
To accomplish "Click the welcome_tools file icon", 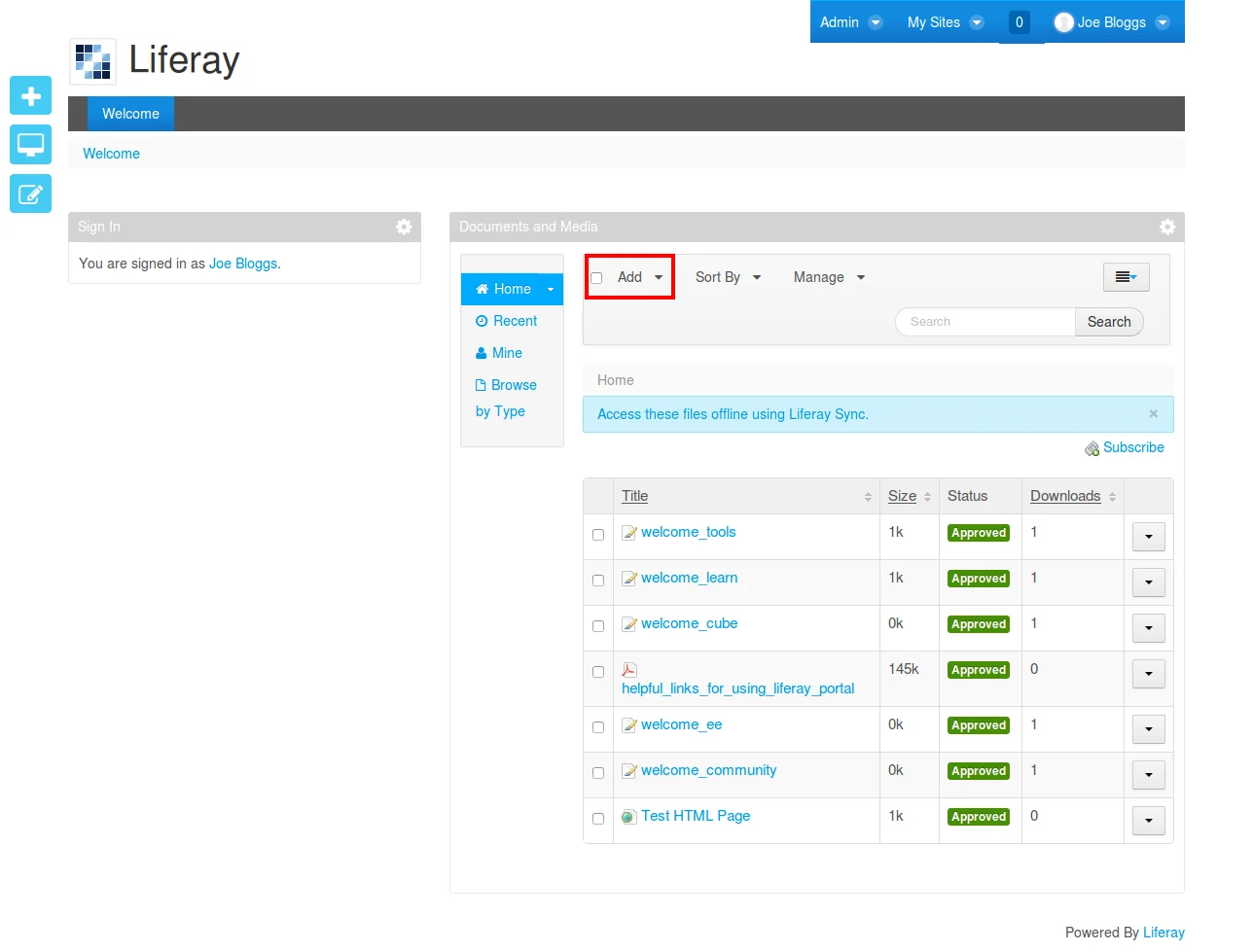I will (x=629, y=533).
